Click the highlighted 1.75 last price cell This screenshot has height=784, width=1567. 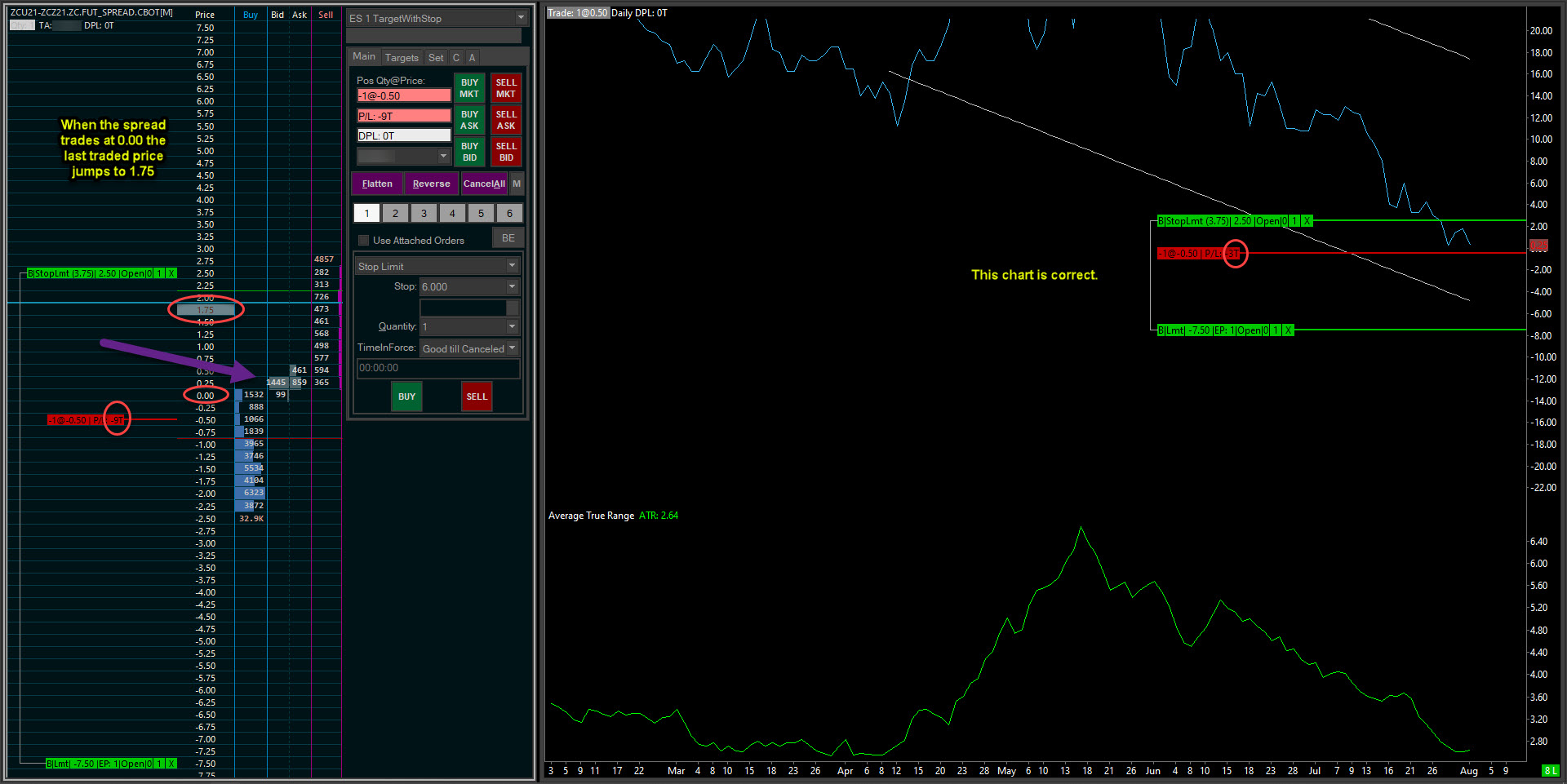(x=205, y=310)
